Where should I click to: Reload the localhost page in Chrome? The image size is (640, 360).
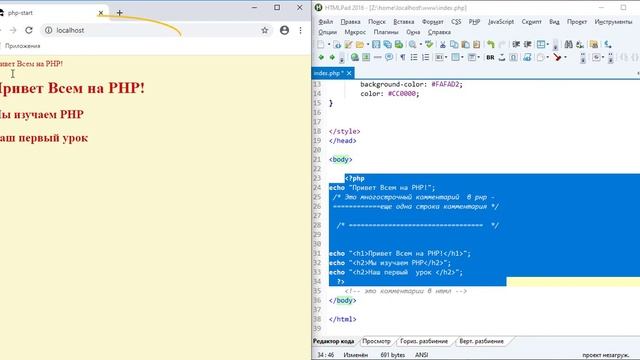coord(29,30)
